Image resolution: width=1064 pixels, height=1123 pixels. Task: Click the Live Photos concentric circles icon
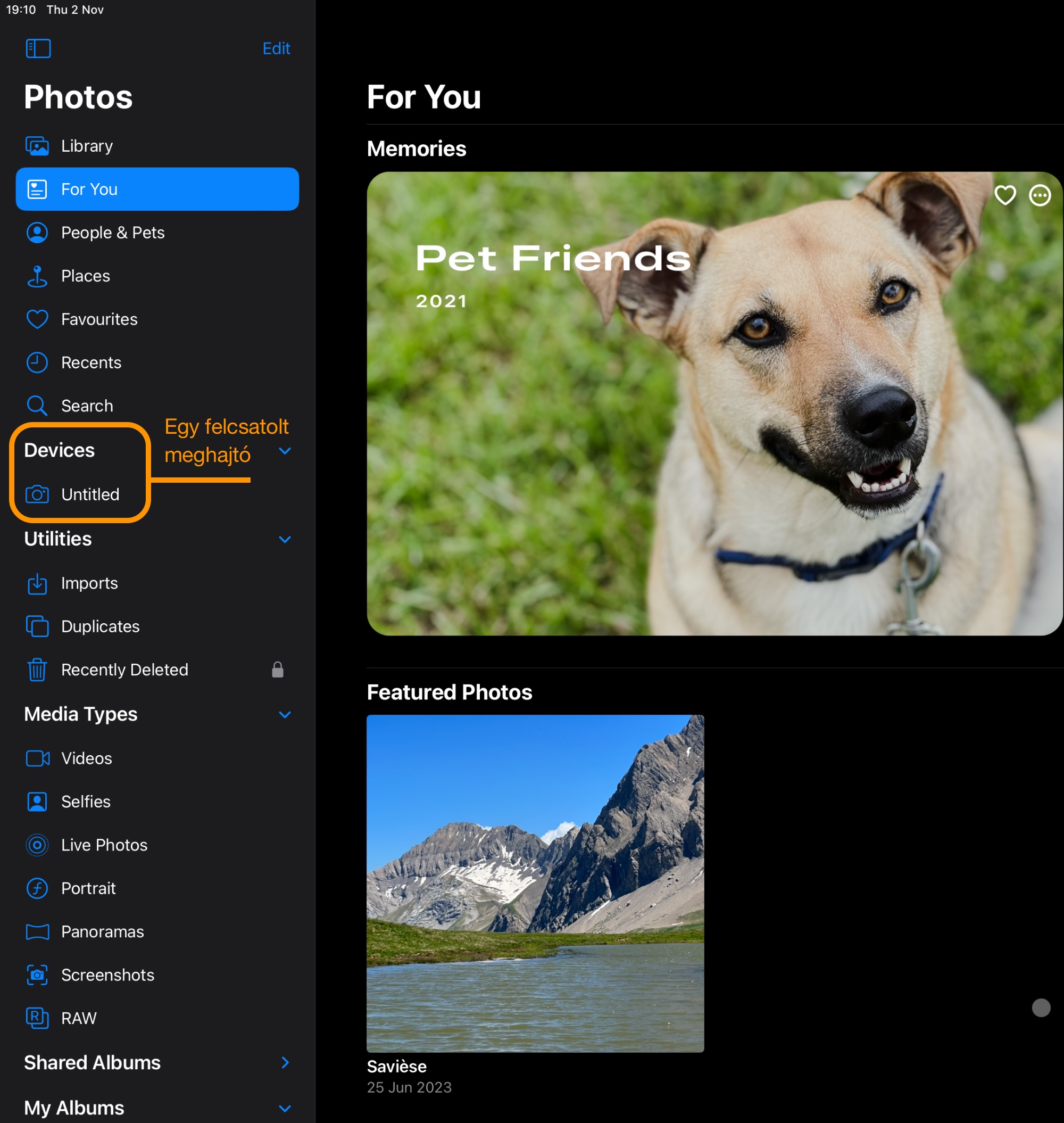[x=37, y=845]
